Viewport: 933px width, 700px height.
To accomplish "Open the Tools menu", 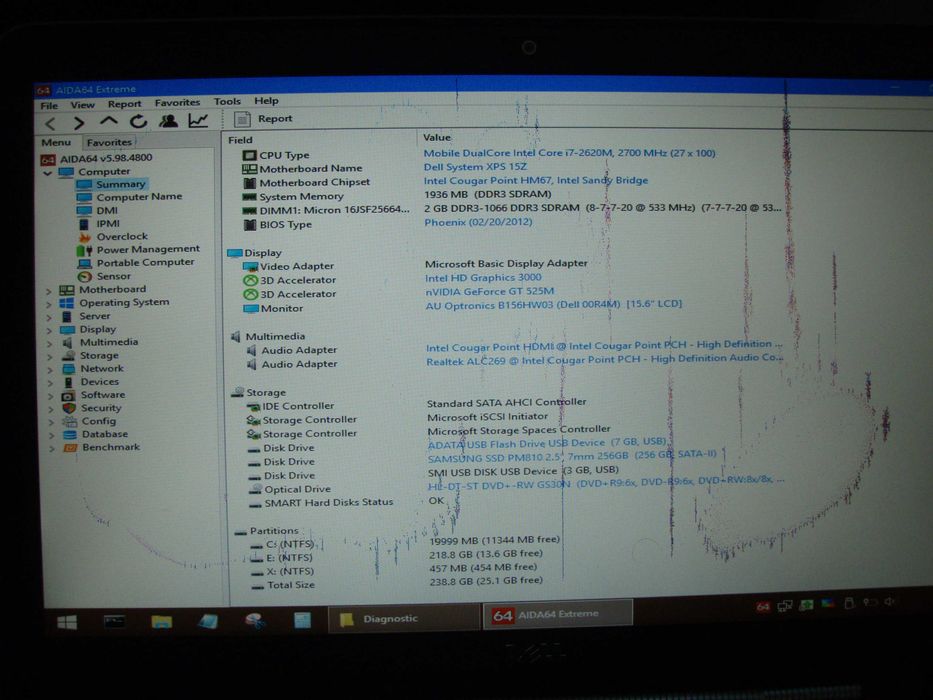I will tap(227, 102).
